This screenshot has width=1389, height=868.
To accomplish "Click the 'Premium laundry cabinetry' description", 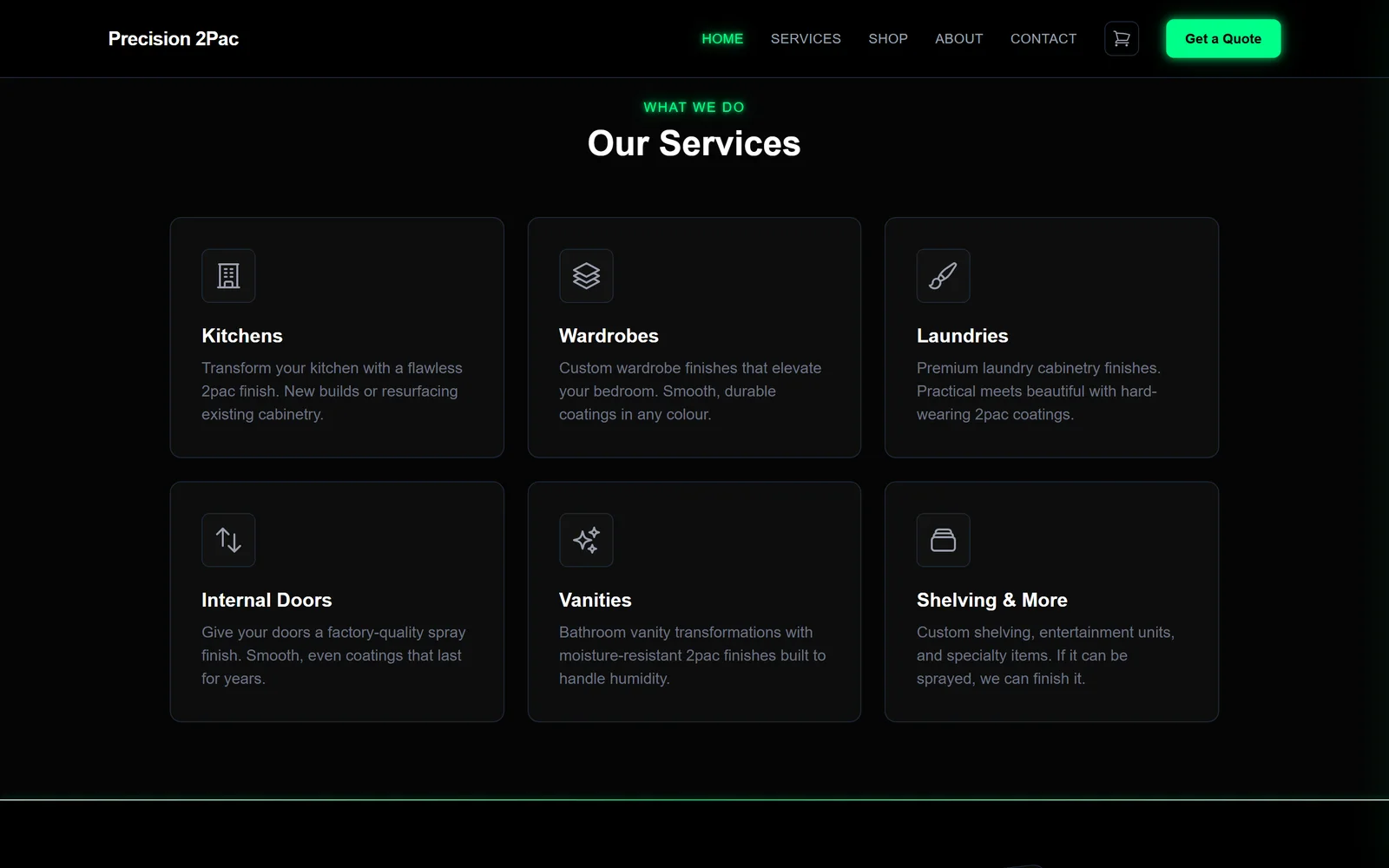I will (1038, 391).
